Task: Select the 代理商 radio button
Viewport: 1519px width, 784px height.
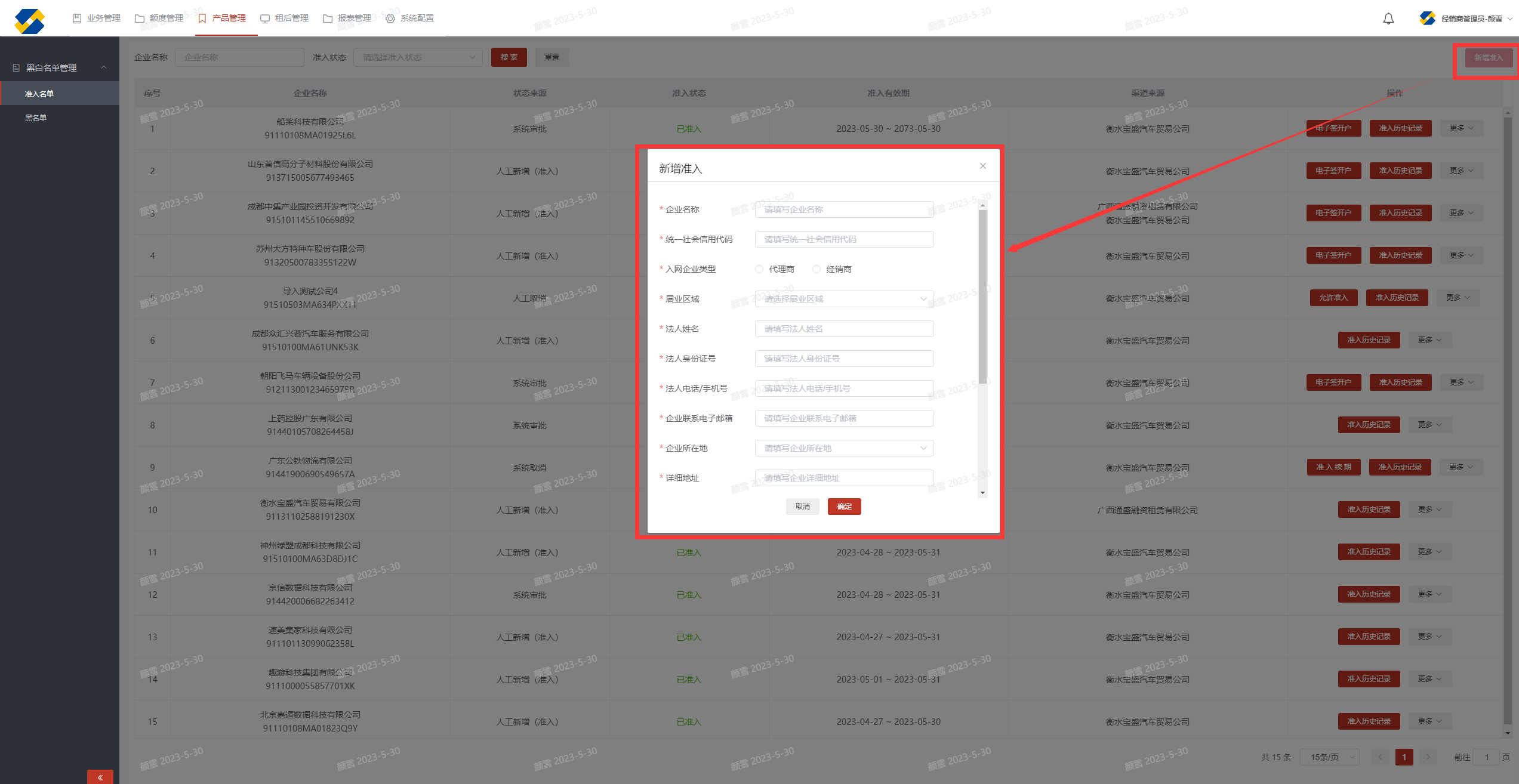Action: [x=759, y=269]
